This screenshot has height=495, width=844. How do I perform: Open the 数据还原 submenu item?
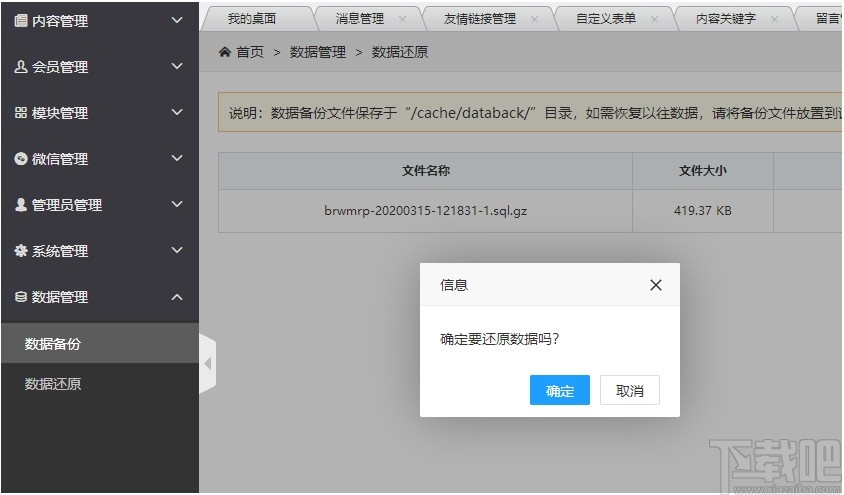coord(100,384)
